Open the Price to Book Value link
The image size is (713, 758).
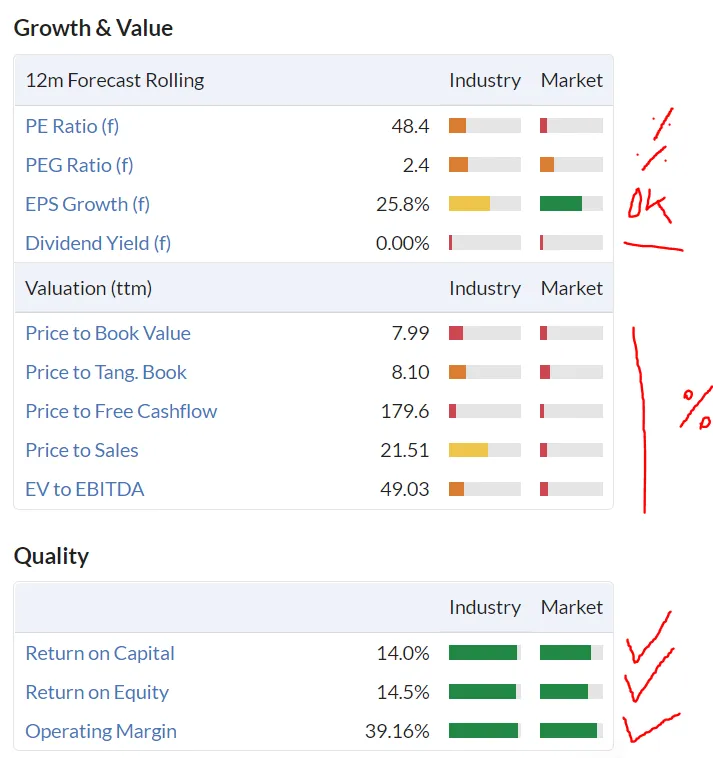107,333
